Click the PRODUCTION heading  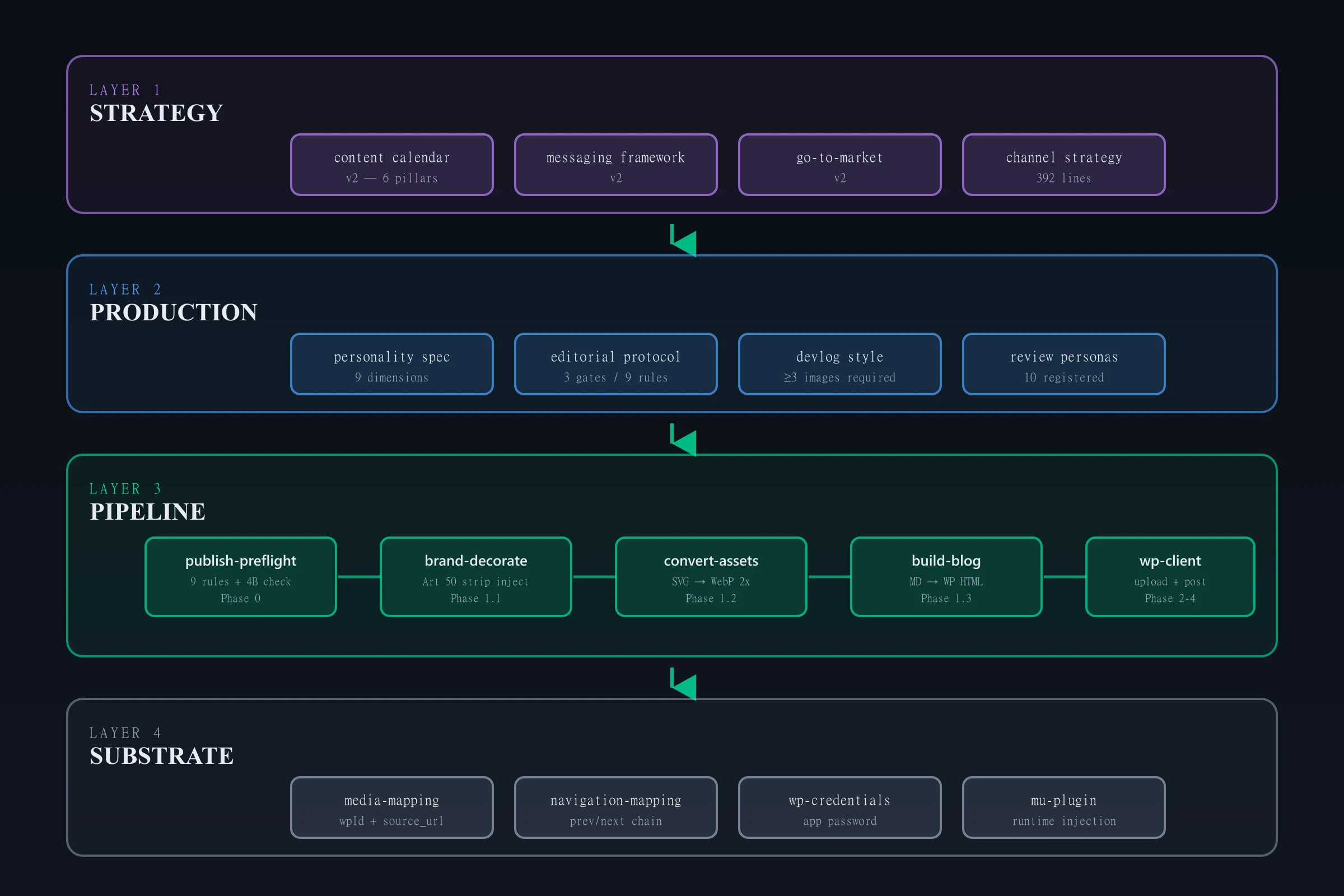pyautogui.click(x=174, y=312)
